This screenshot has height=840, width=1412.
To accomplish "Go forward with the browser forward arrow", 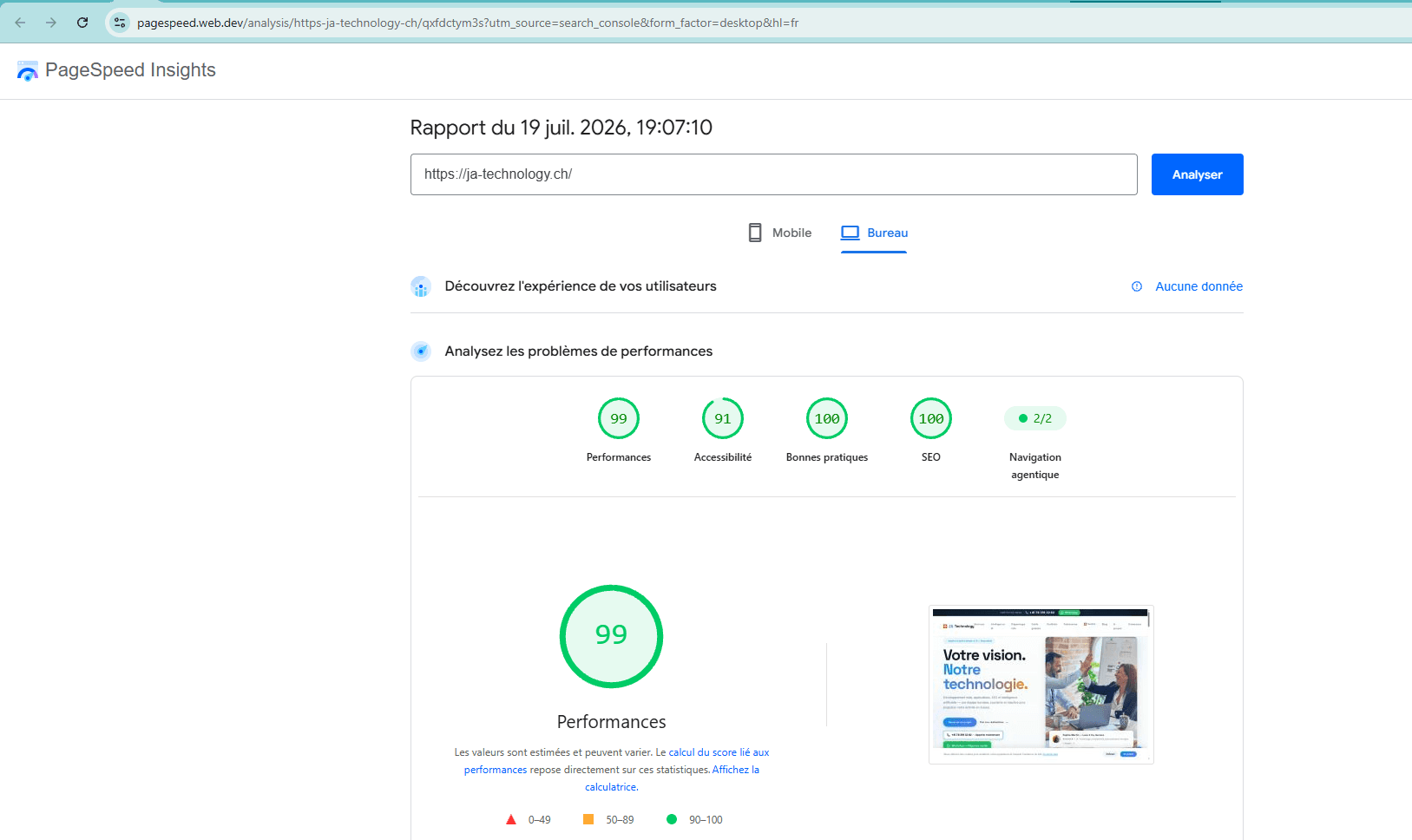I will point(51,23).
